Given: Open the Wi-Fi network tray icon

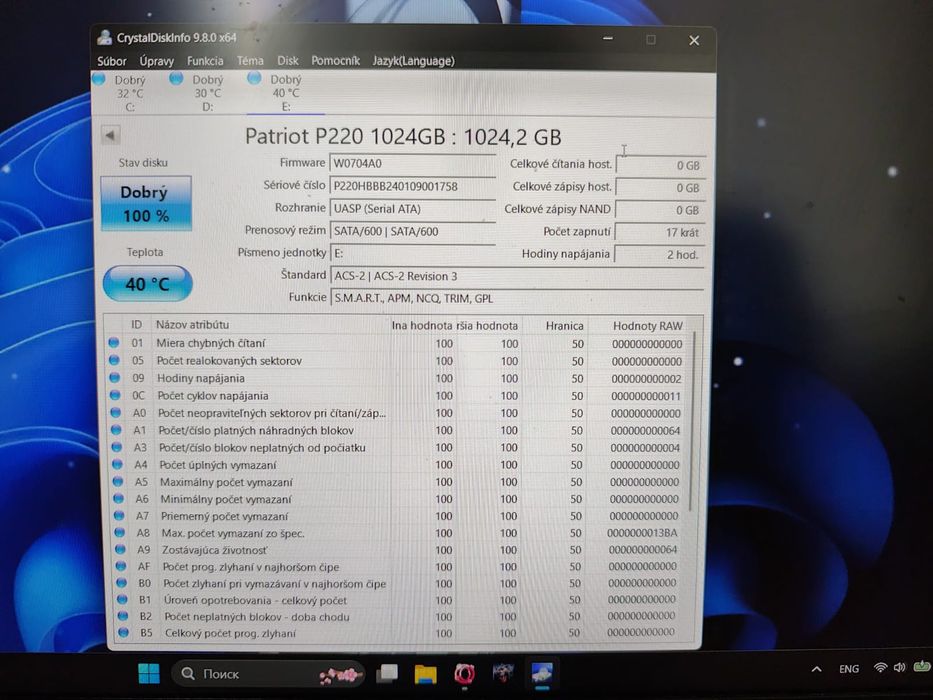Looking at the screenshot, I should point(880,667).
